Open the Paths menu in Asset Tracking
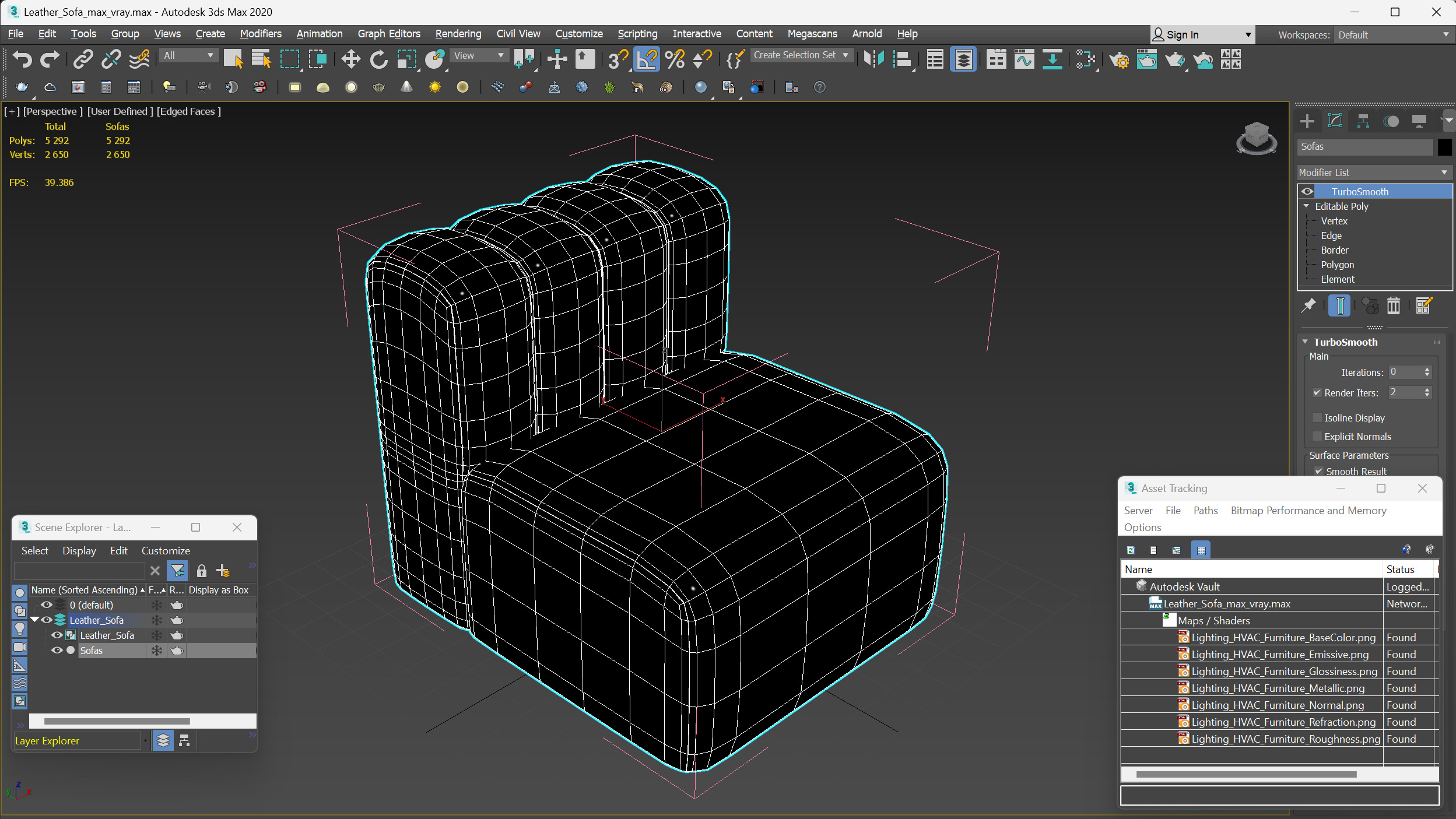 point(1205,511)
